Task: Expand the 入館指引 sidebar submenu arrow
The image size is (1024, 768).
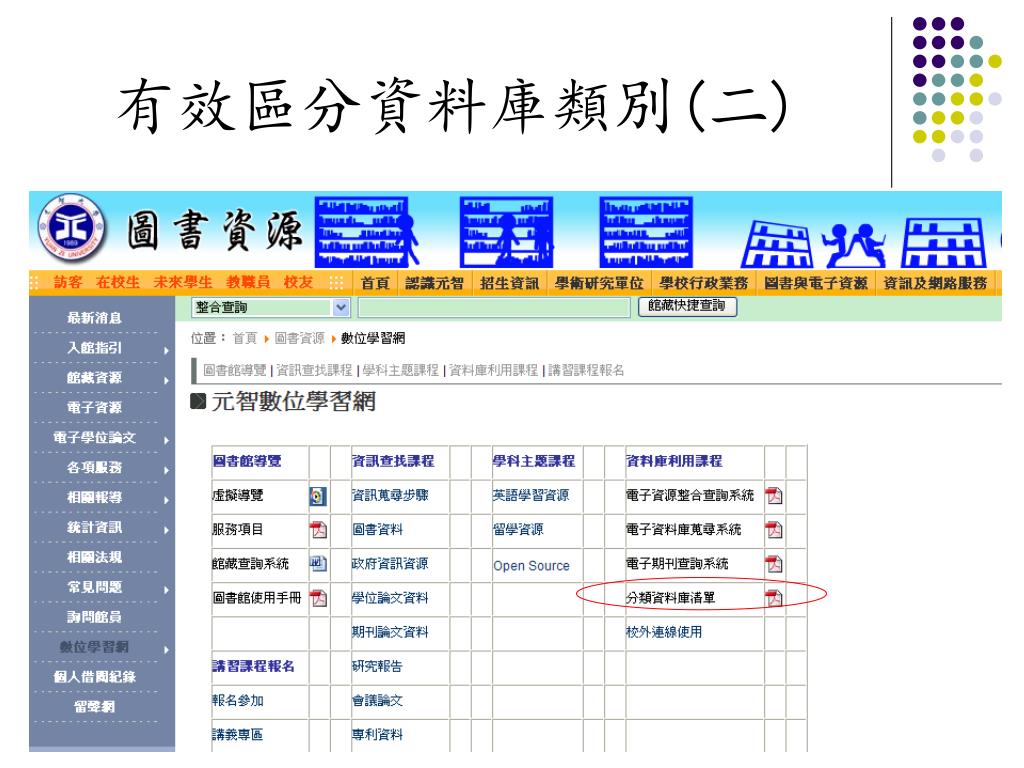Action: pos(167,351)
